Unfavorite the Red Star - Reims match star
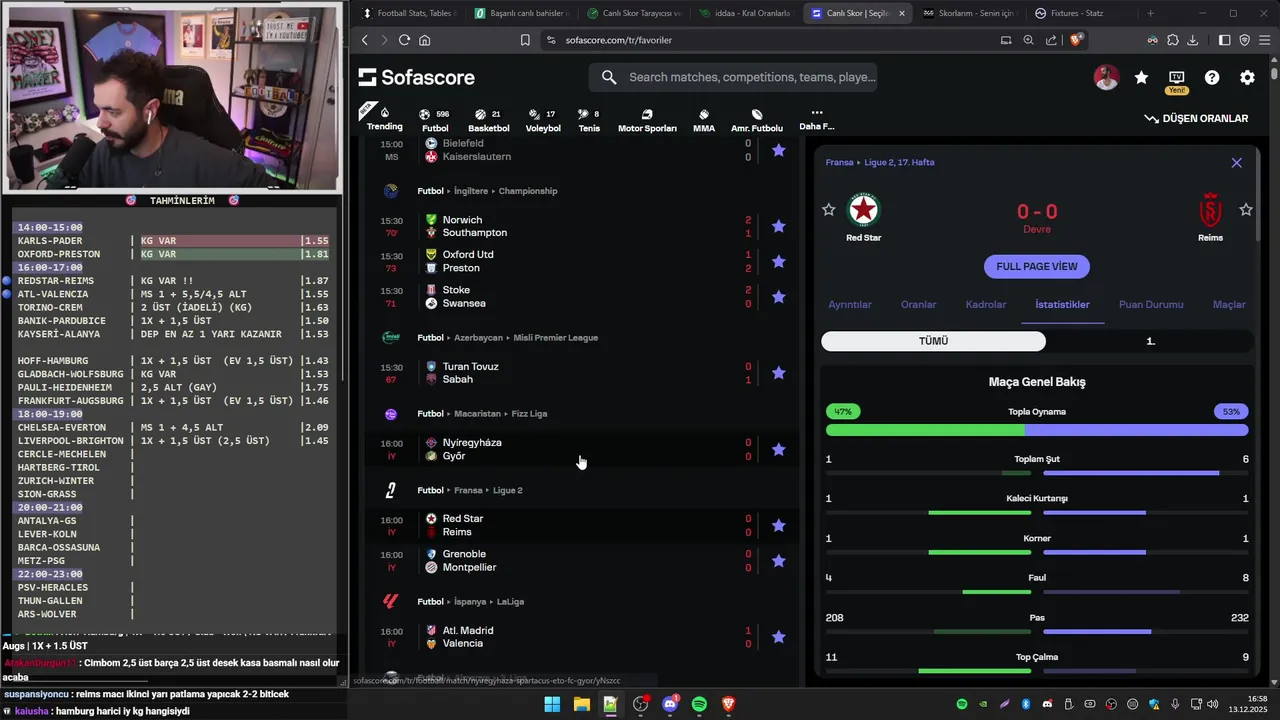 (x=779, y=525)
